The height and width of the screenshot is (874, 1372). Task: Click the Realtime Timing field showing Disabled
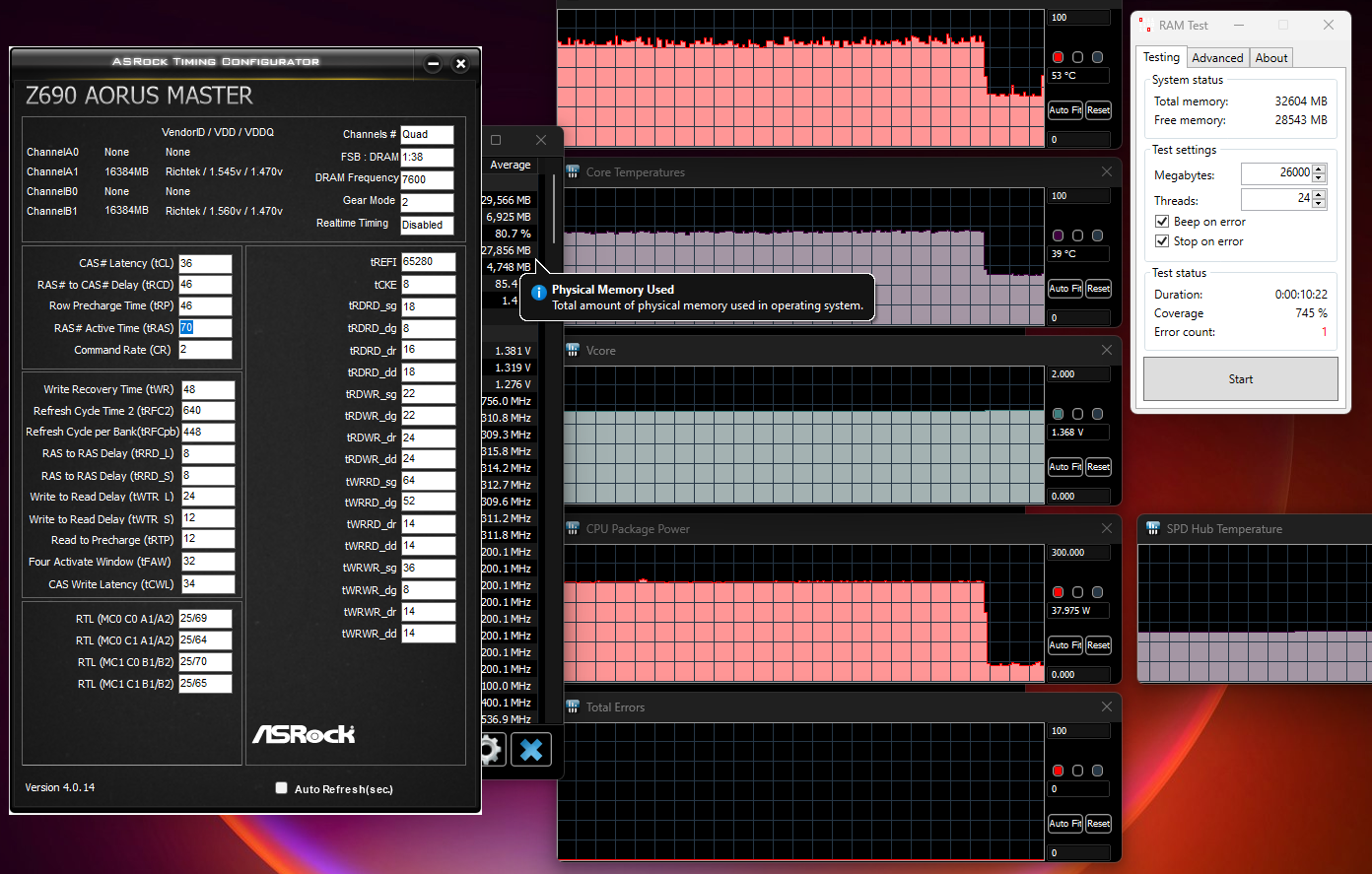point(427,225)
